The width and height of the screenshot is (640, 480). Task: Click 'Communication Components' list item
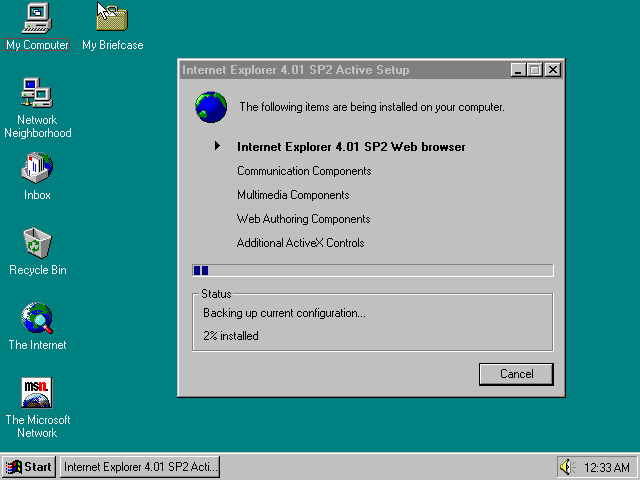tap(304, 171)
